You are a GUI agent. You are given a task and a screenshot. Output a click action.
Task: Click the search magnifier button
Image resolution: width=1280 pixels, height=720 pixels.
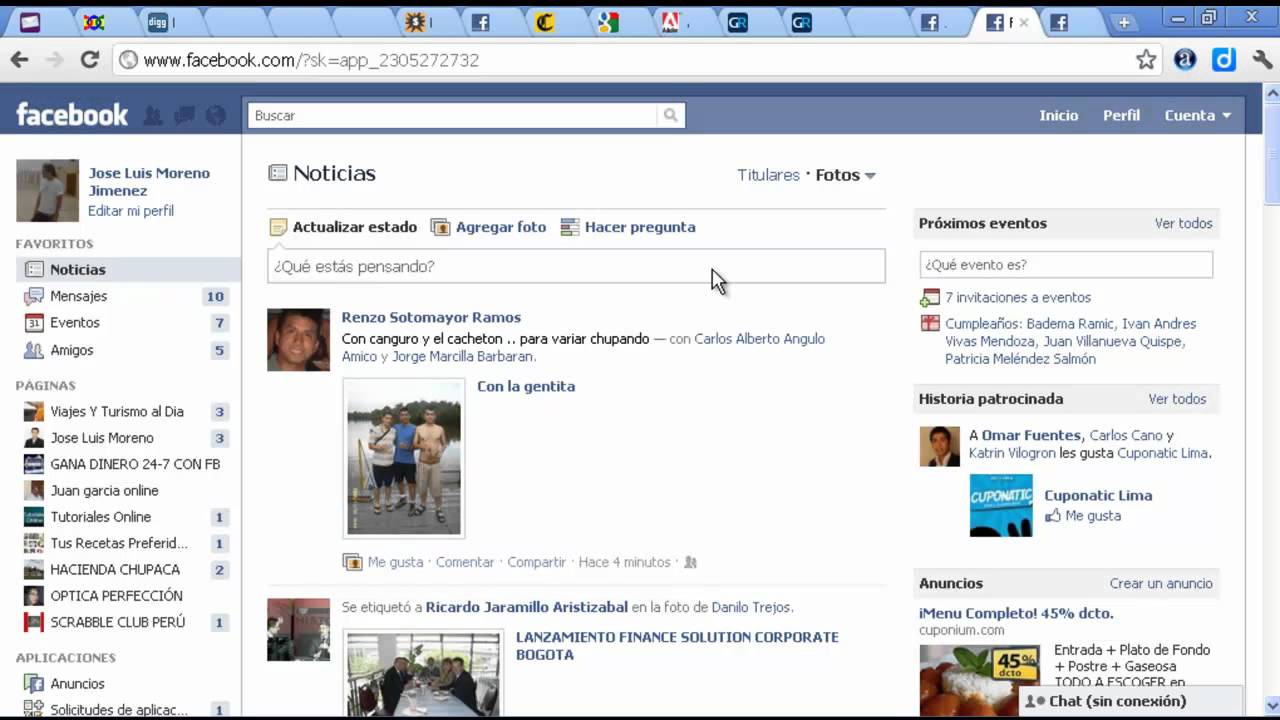click(x=671, y=115)
